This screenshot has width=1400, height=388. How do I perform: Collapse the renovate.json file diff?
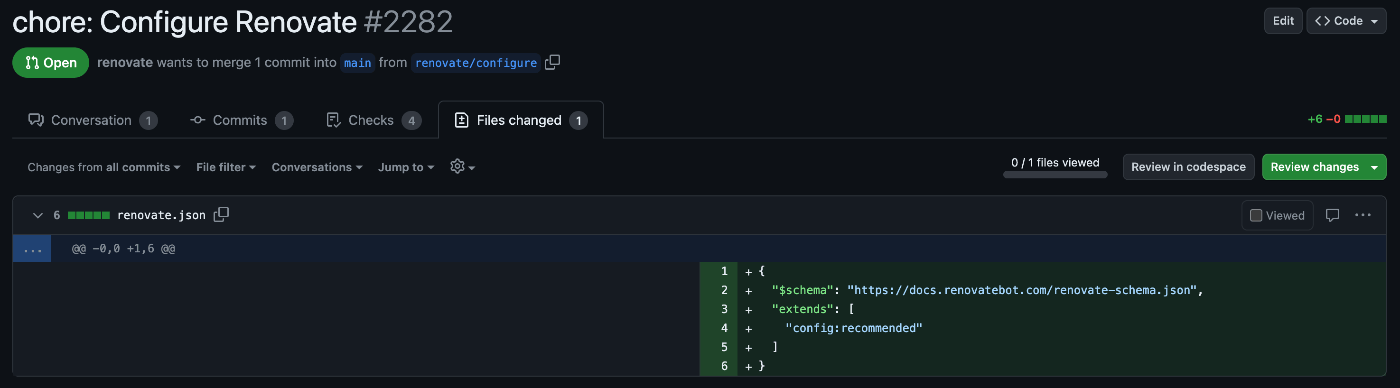pos(38,215)
